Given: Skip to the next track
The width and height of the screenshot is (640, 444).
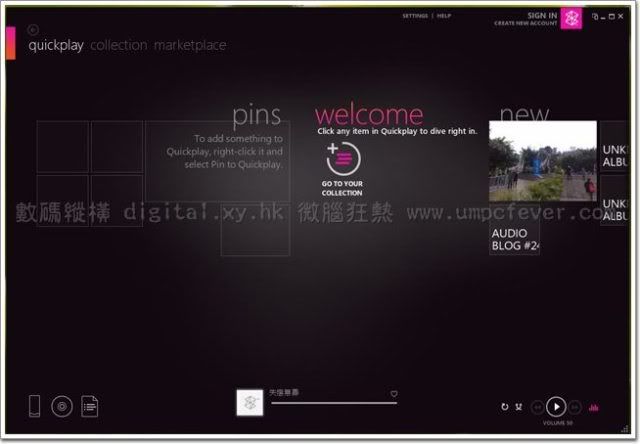Looking at the screenshot, I should (576, 407).
